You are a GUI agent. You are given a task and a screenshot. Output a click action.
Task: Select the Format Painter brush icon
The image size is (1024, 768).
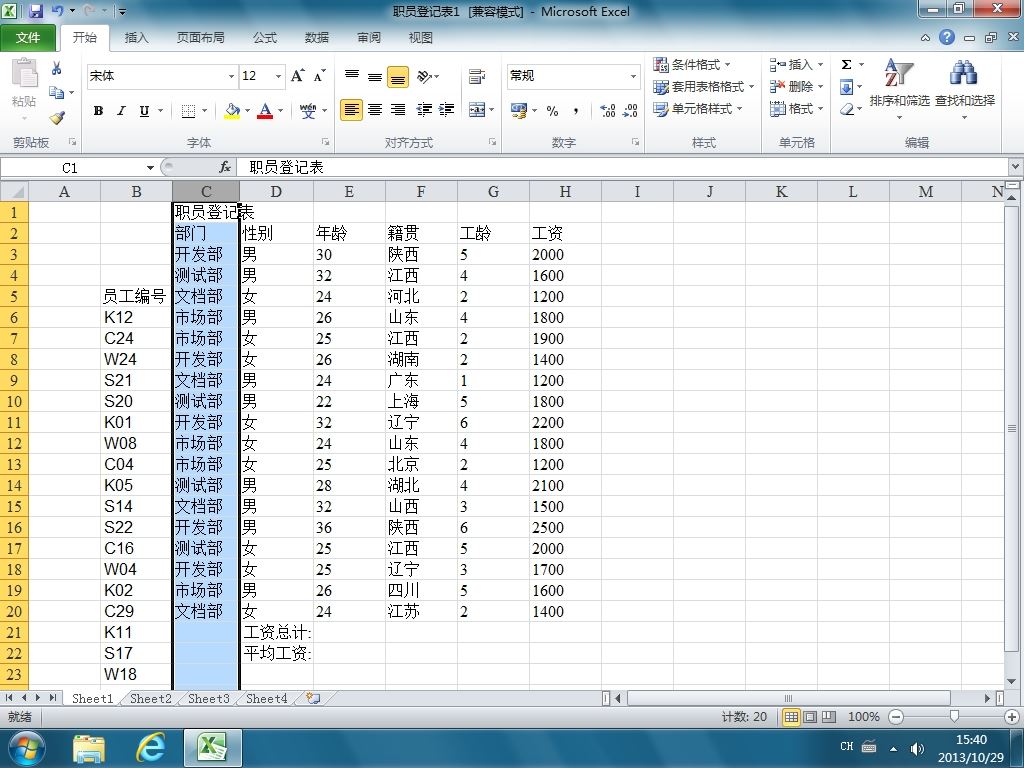(x=57, y=118)
